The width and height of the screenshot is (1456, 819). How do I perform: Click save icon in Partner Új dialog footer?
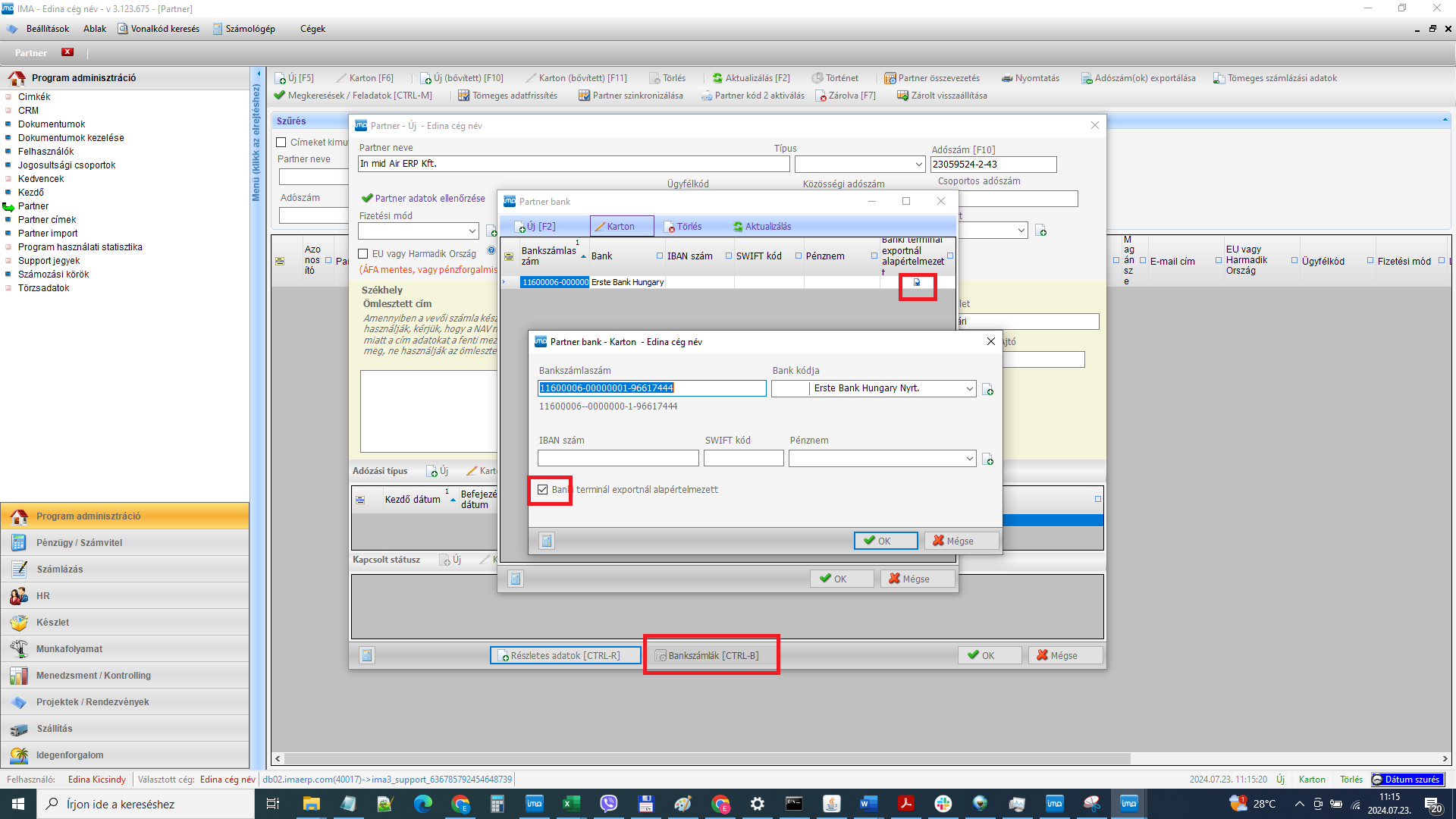(367, 655)
